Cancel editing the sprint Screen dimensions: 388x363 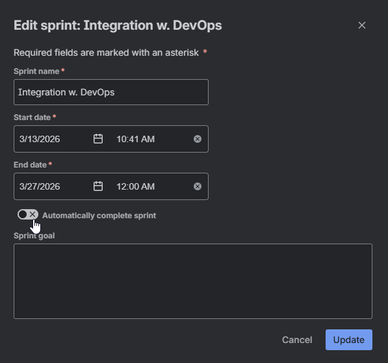point(297,340)
